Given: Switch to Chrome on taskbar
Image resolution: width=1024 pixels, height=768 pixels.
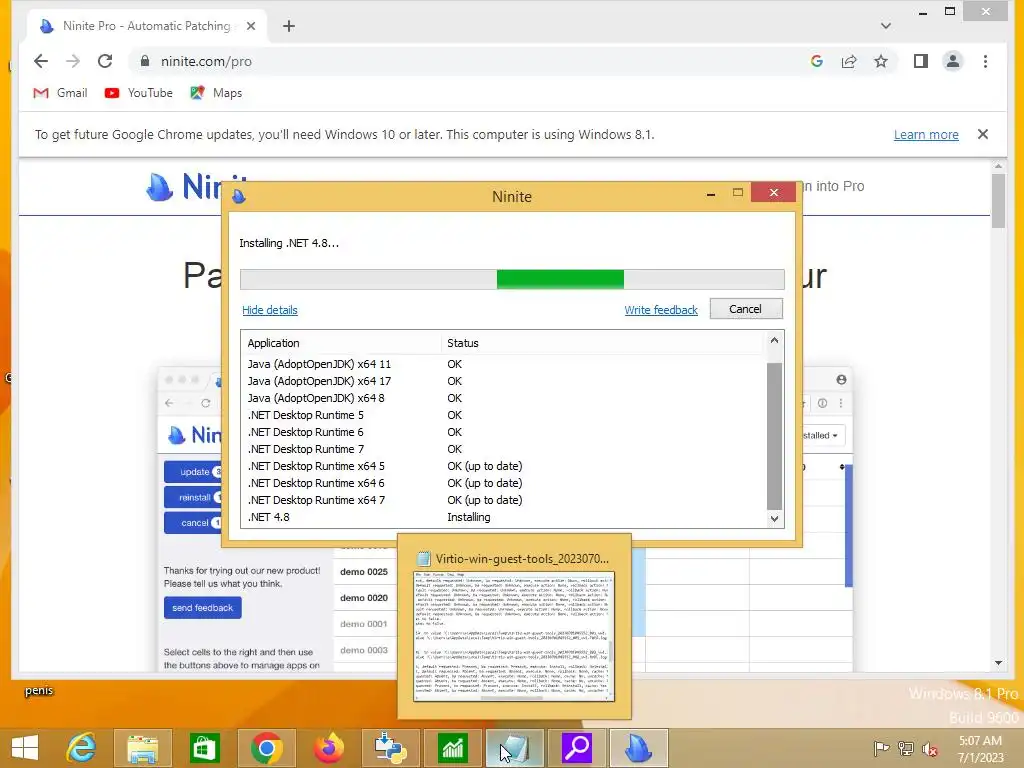Looking at the screenshot, I should (x=266, y=748).
